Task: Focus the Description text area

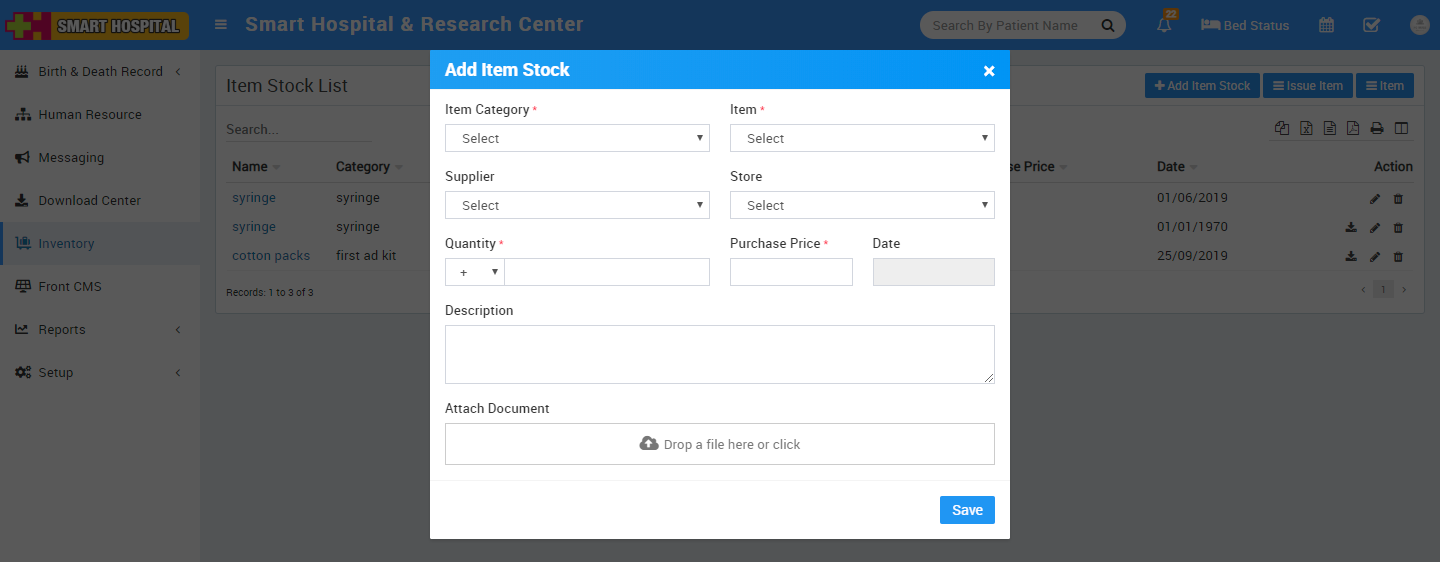Action: click(719, 354)
